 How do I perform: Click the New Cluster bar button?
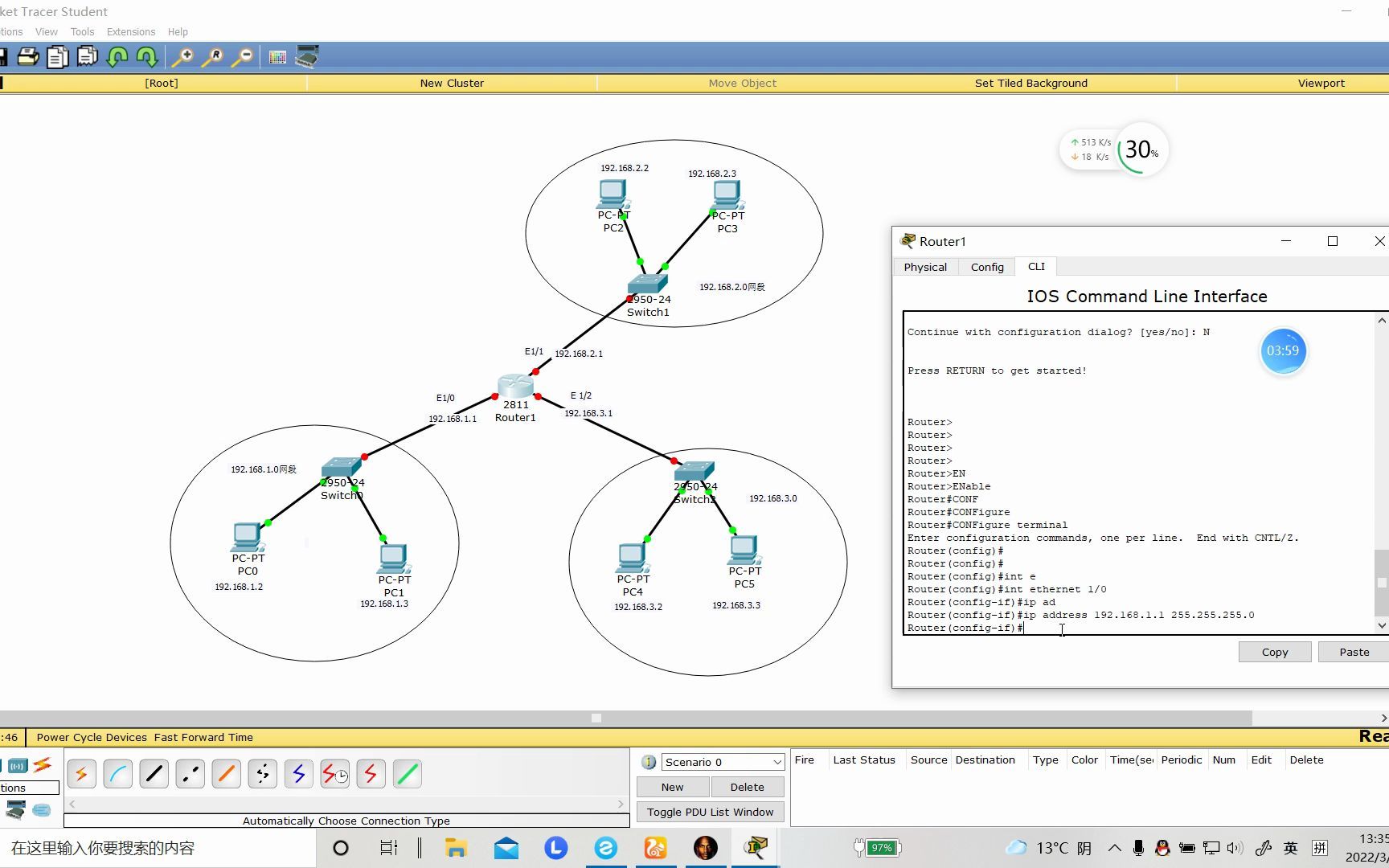[452, 83]
